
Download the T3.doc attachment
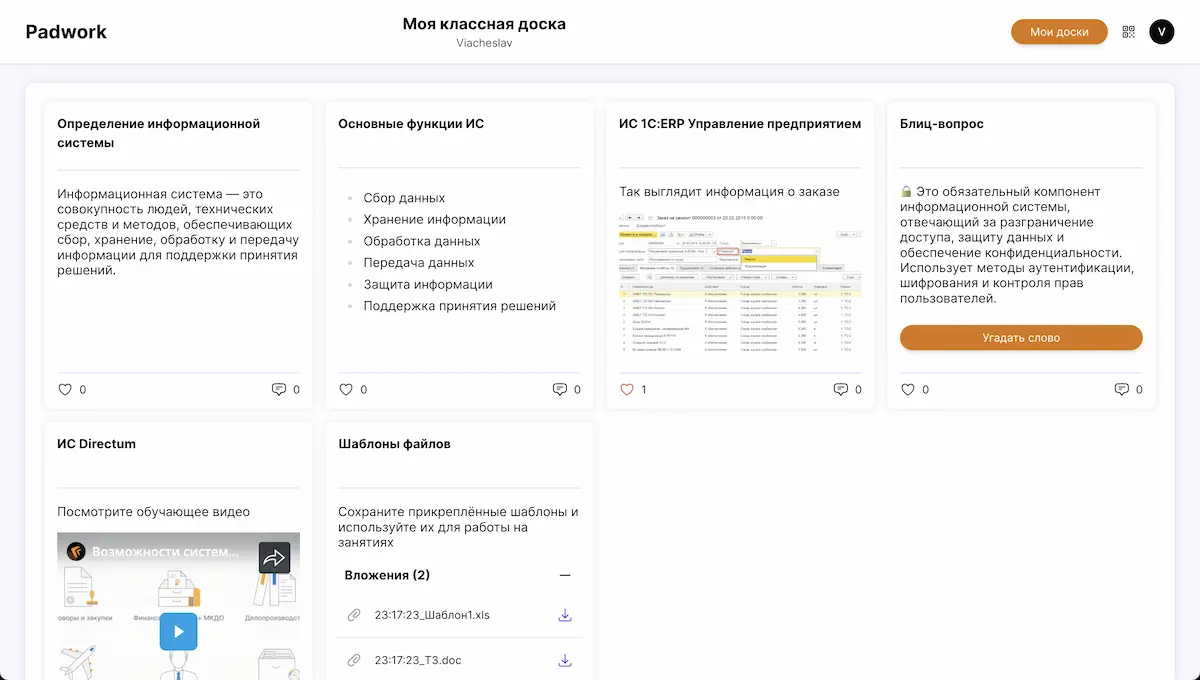click(565, 660)
